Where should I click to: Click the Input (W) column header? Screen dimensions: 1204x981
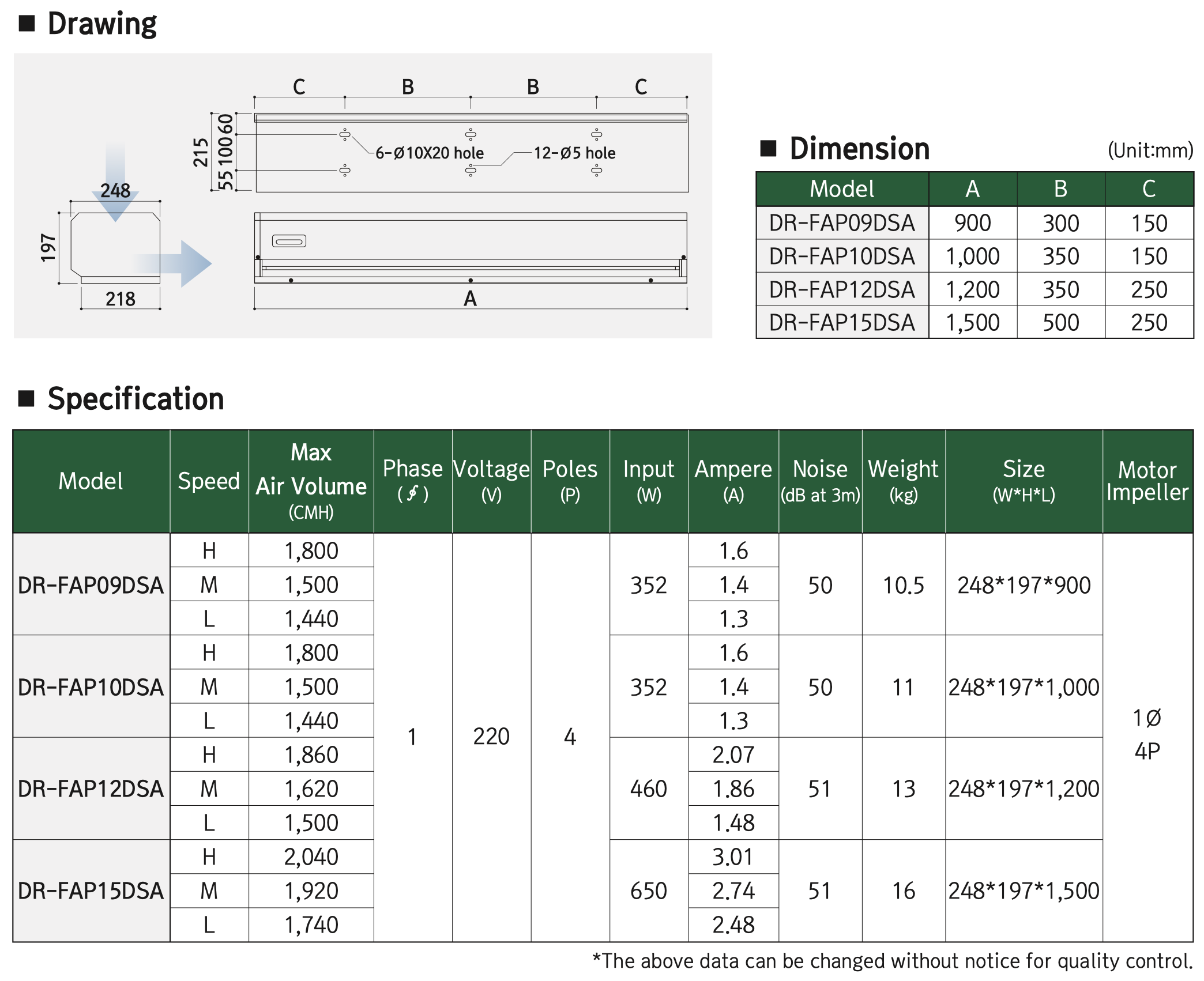[649, 481]
